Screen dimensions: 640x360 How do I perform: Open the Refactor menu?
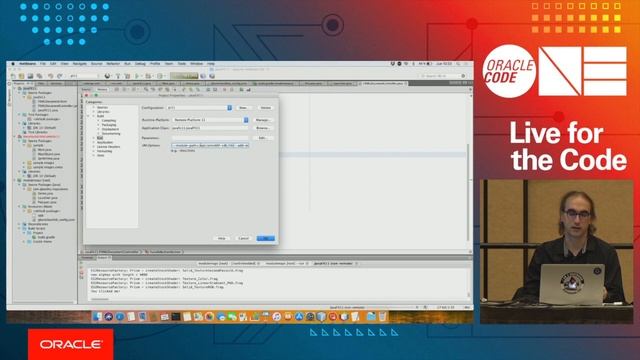[x=113, y=64]
